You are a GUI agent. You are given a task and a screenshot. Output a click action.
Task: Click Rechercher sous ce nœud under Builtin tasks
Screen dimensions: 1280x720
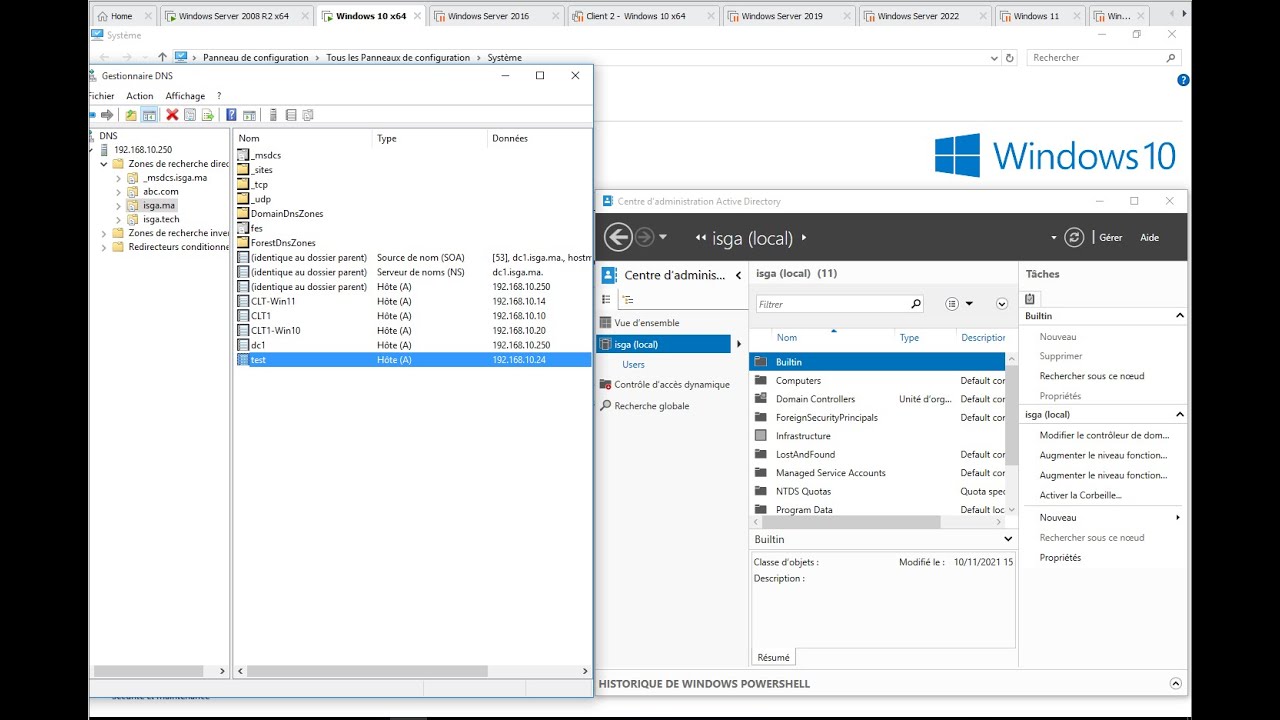point(1092,376)
